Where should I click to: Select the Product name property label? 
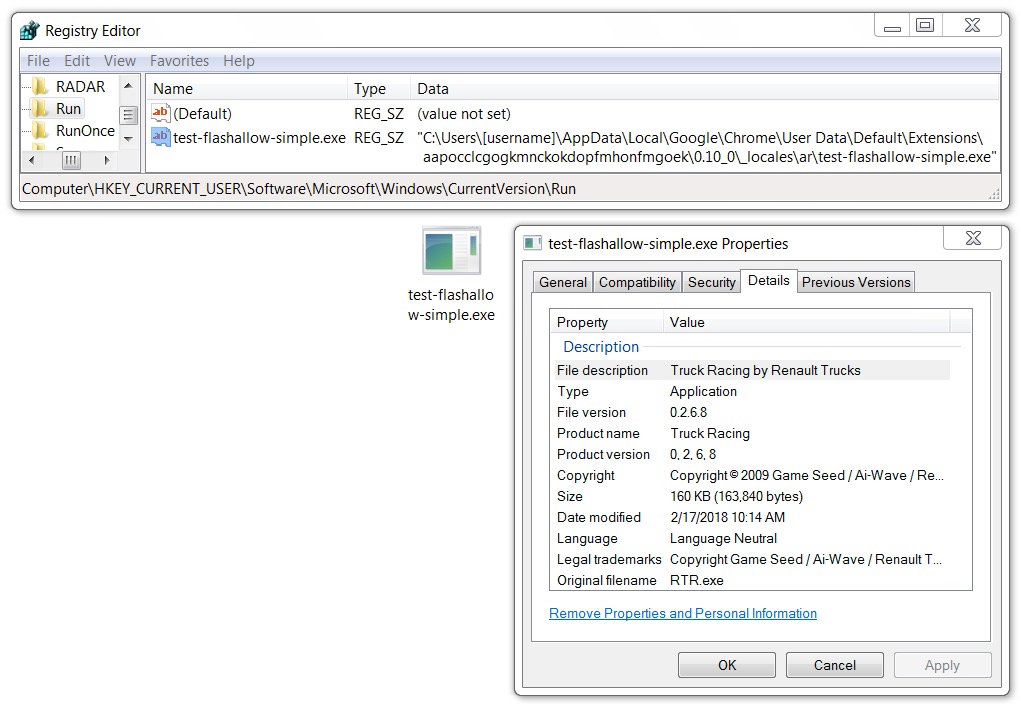pos(598,433)
